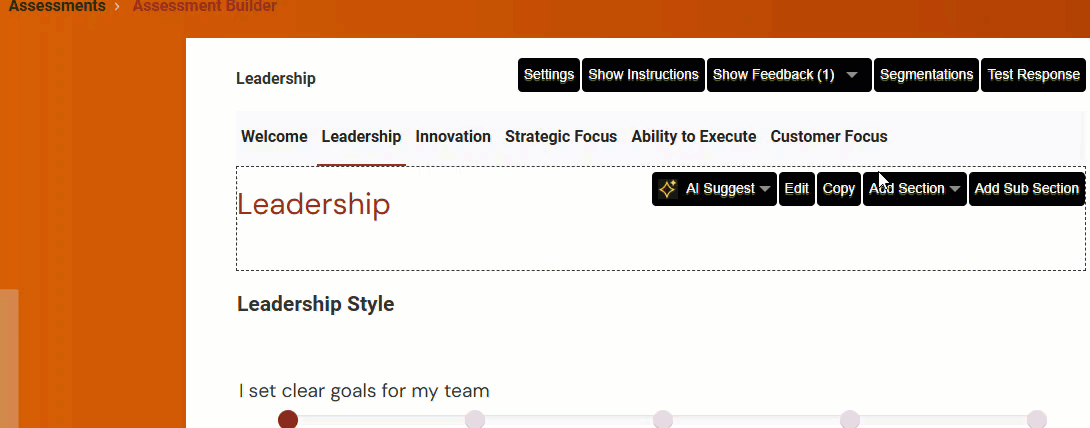1090x428 pixels.
Task: Click the AI Suggest sparkle icon
Action: [667, 189]
